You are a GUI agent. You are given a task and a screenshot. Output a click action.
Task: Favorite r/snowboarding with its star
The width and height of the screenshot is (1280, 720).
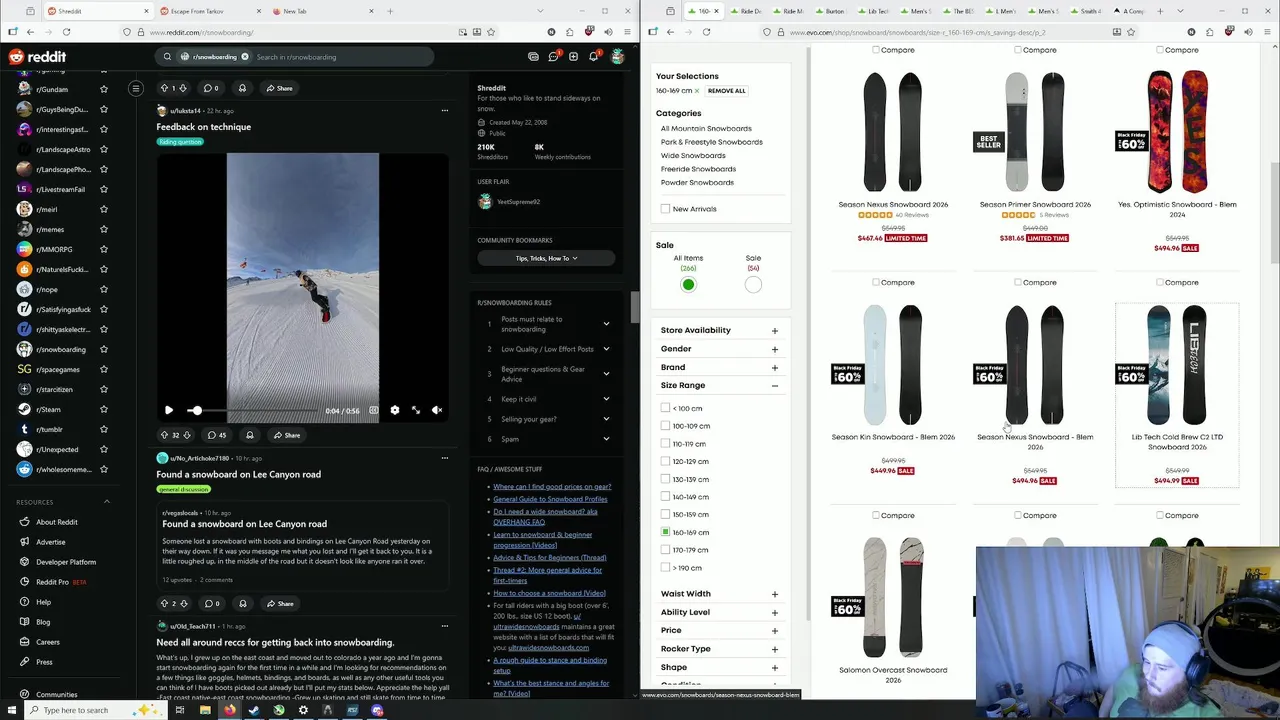(x=104, y=349)
